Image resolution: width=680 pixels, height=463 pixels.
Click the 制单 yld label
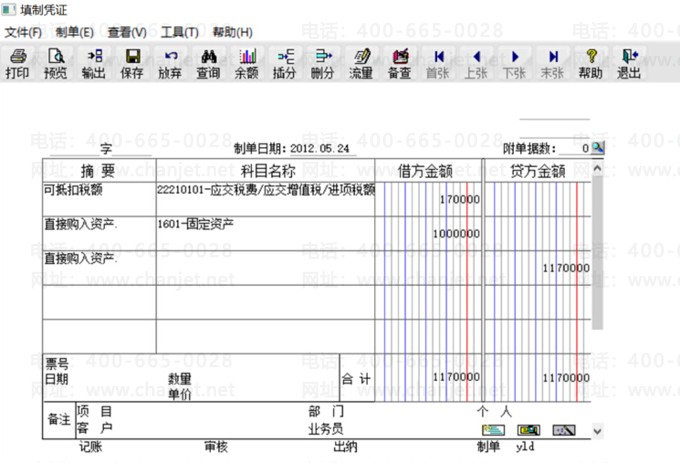[x=506, y=447]
